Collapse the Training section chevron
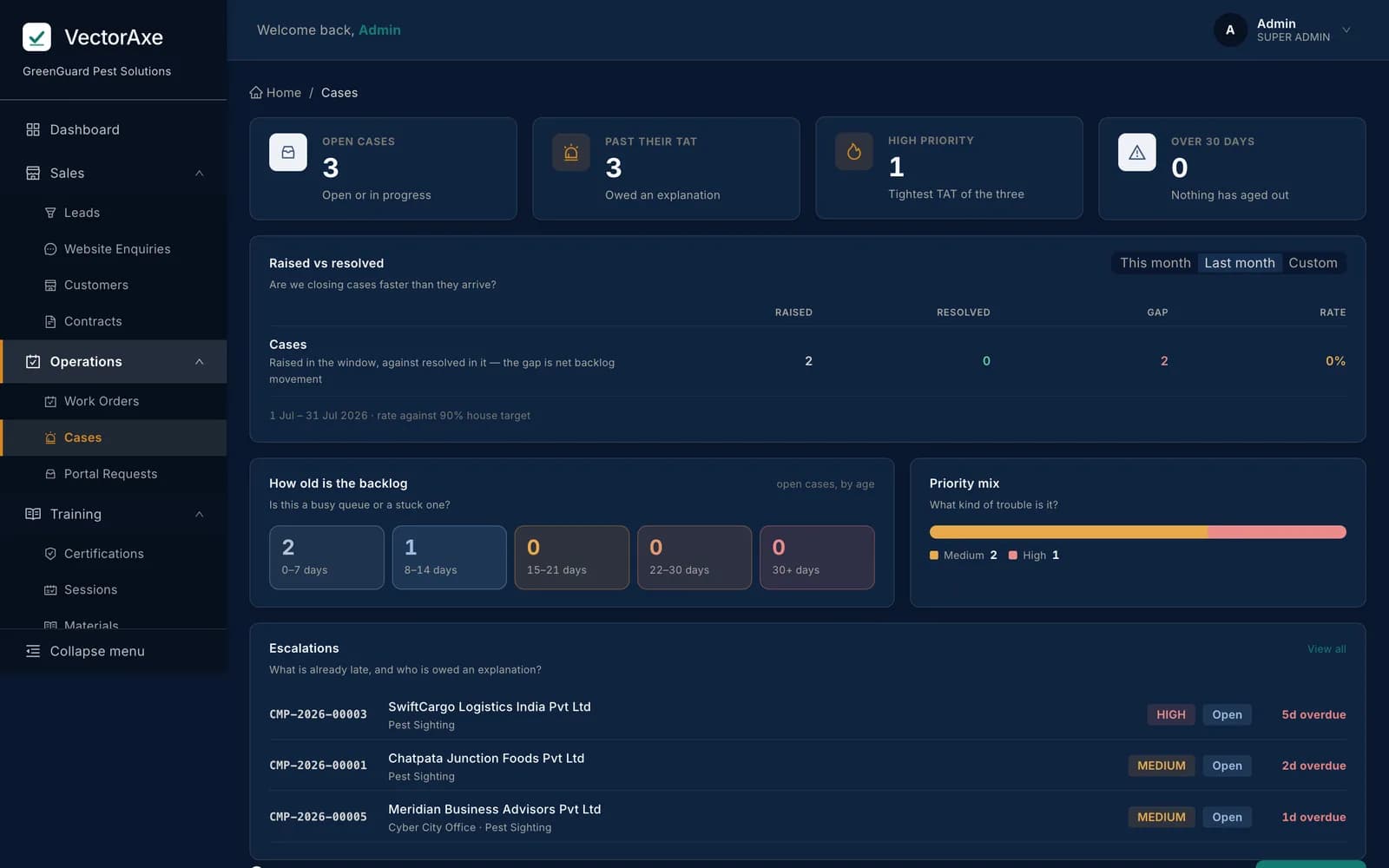Image resolution: width=1389 pixels, height=868 pixels. pos(200,514)
